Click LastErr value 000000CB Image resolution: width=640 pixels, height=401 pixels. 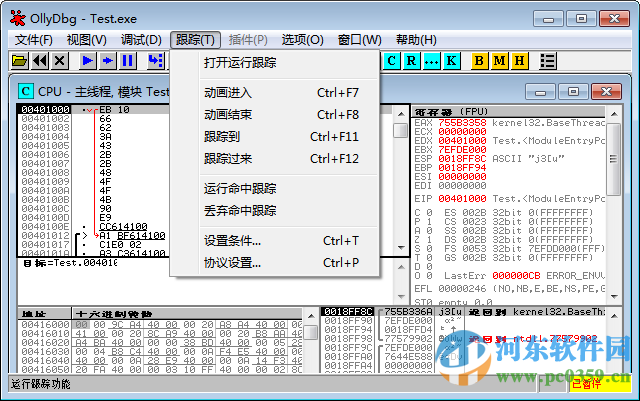point(516,276)
